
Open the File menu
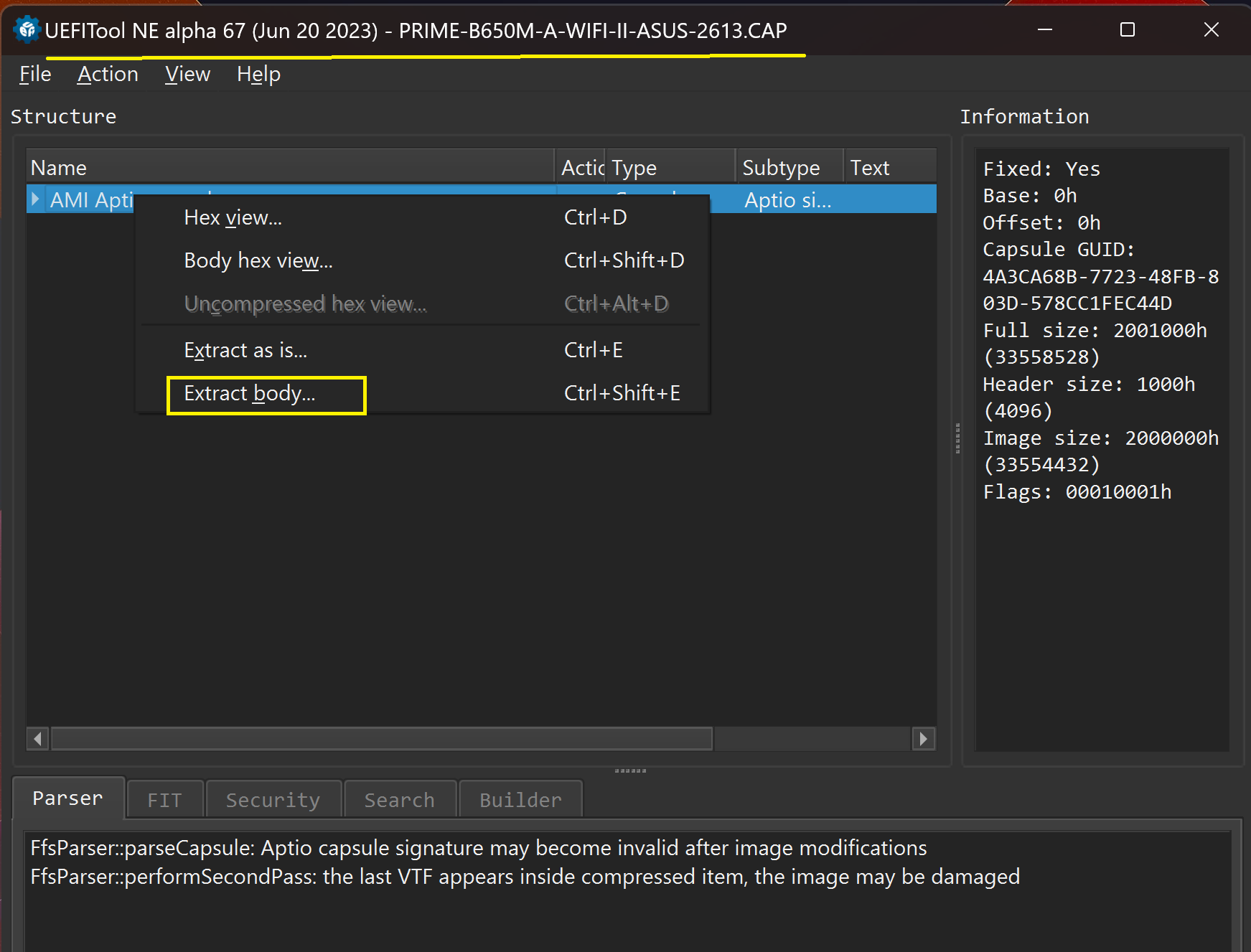[x=35, y=75]
